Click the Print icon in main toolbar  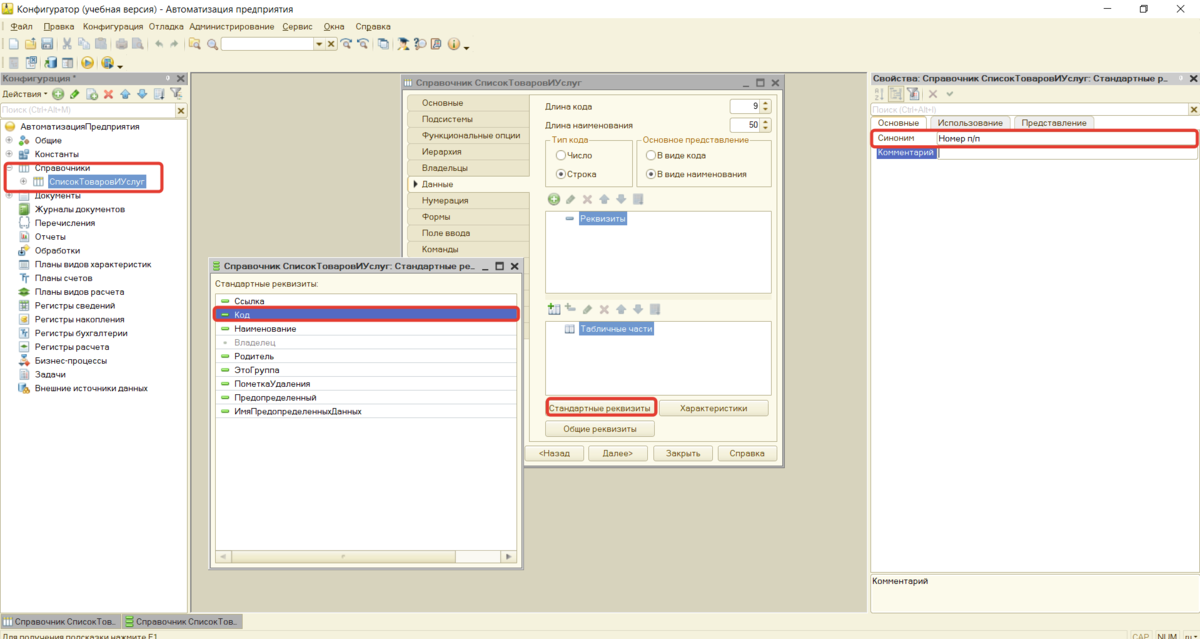pyautogui.click(x=121, y=44)
